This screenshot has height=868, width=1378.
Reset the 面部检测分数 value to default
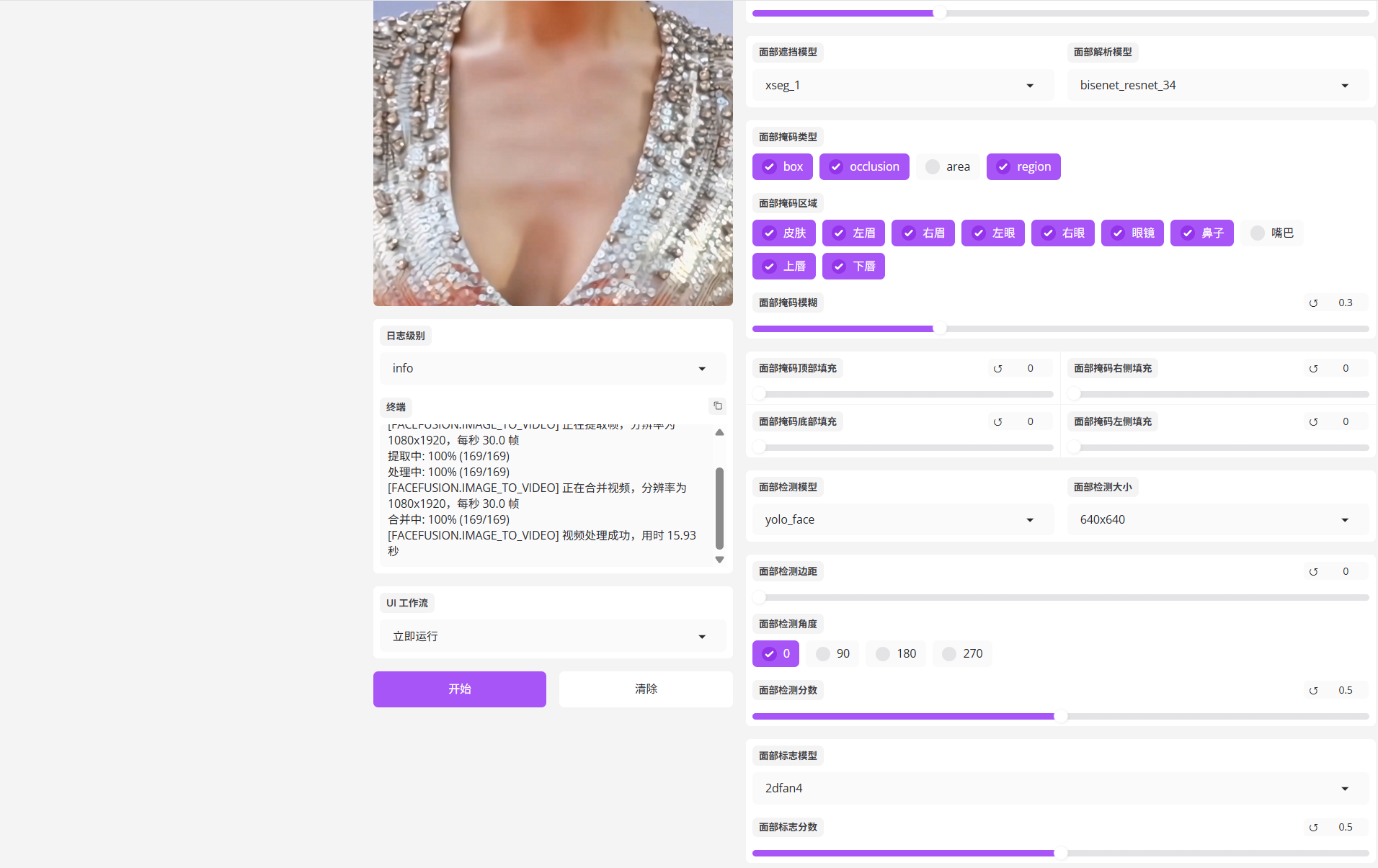1313,691
